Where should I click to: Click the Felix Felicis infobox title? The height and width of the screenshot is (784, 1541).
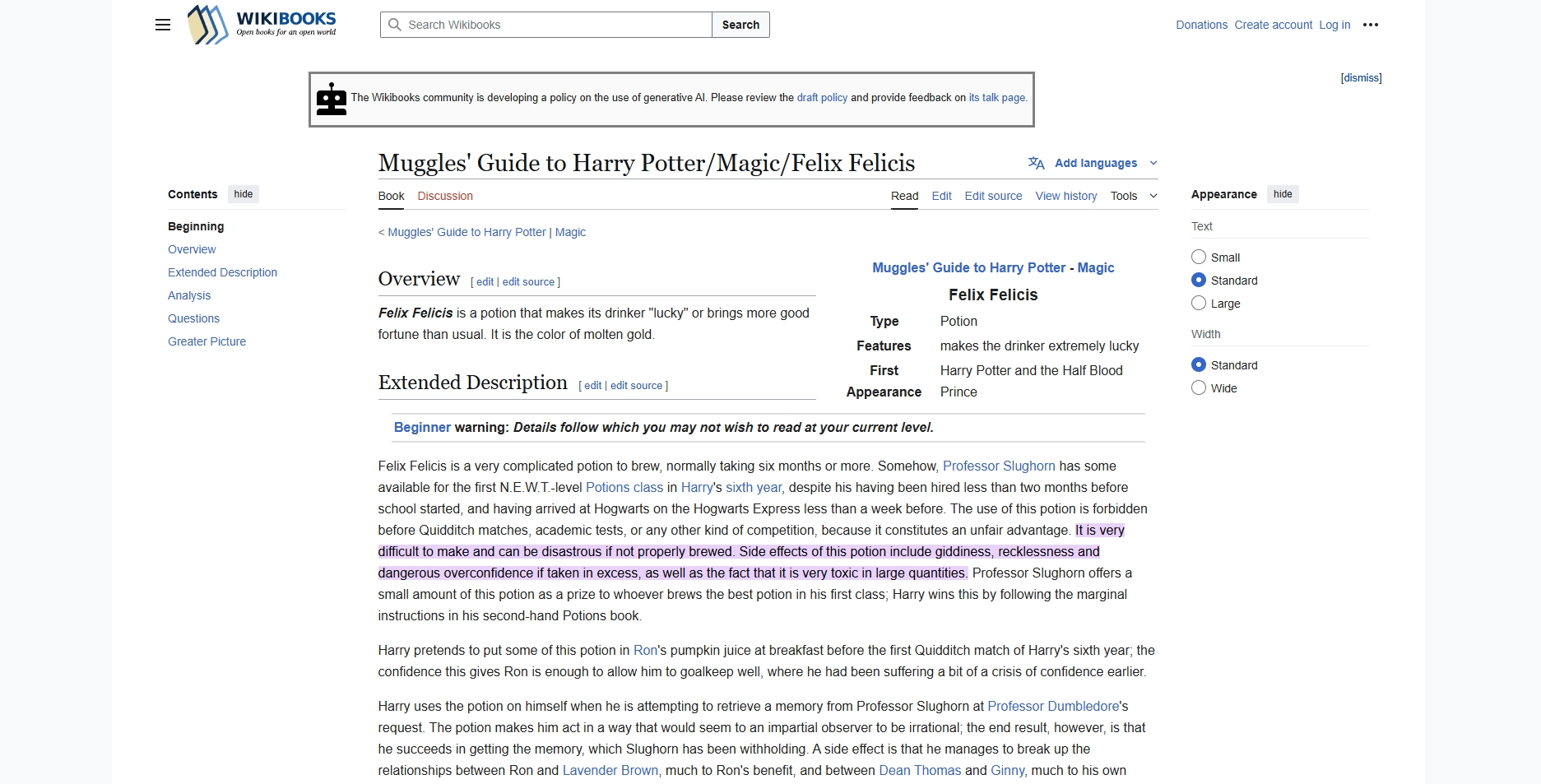click(993, 295)
